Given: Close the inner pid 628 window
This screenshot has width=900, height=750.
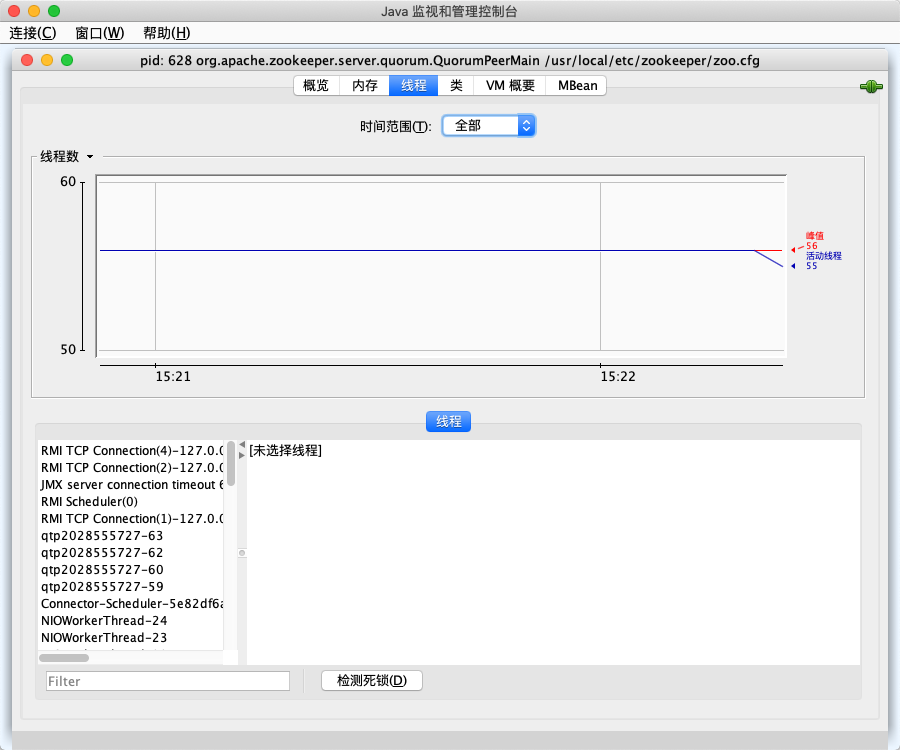Looking at the screenshot, I should coord(26,60).
